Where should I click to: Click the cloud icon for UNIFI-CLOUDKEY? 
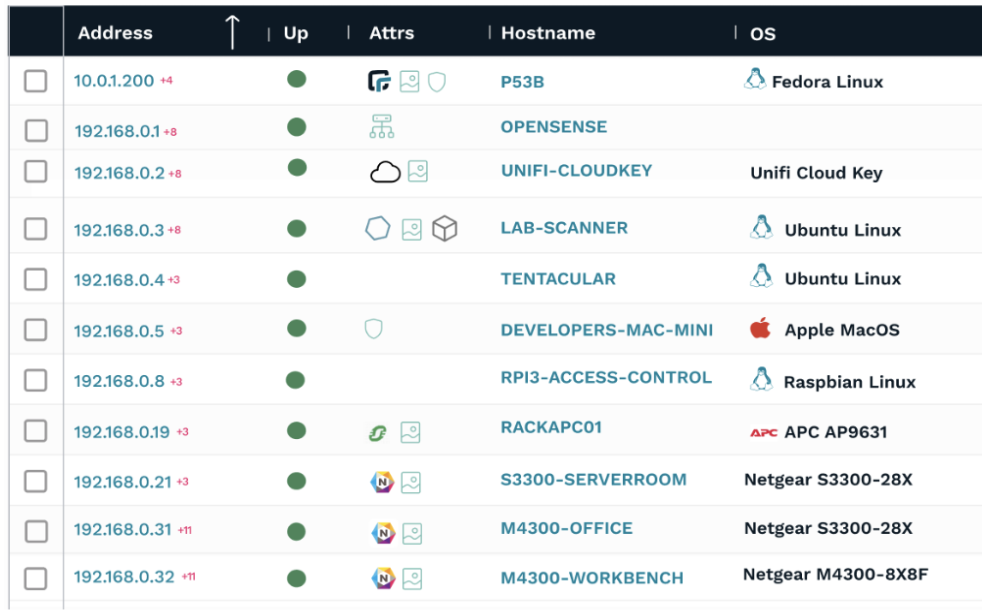click(385, 172)
